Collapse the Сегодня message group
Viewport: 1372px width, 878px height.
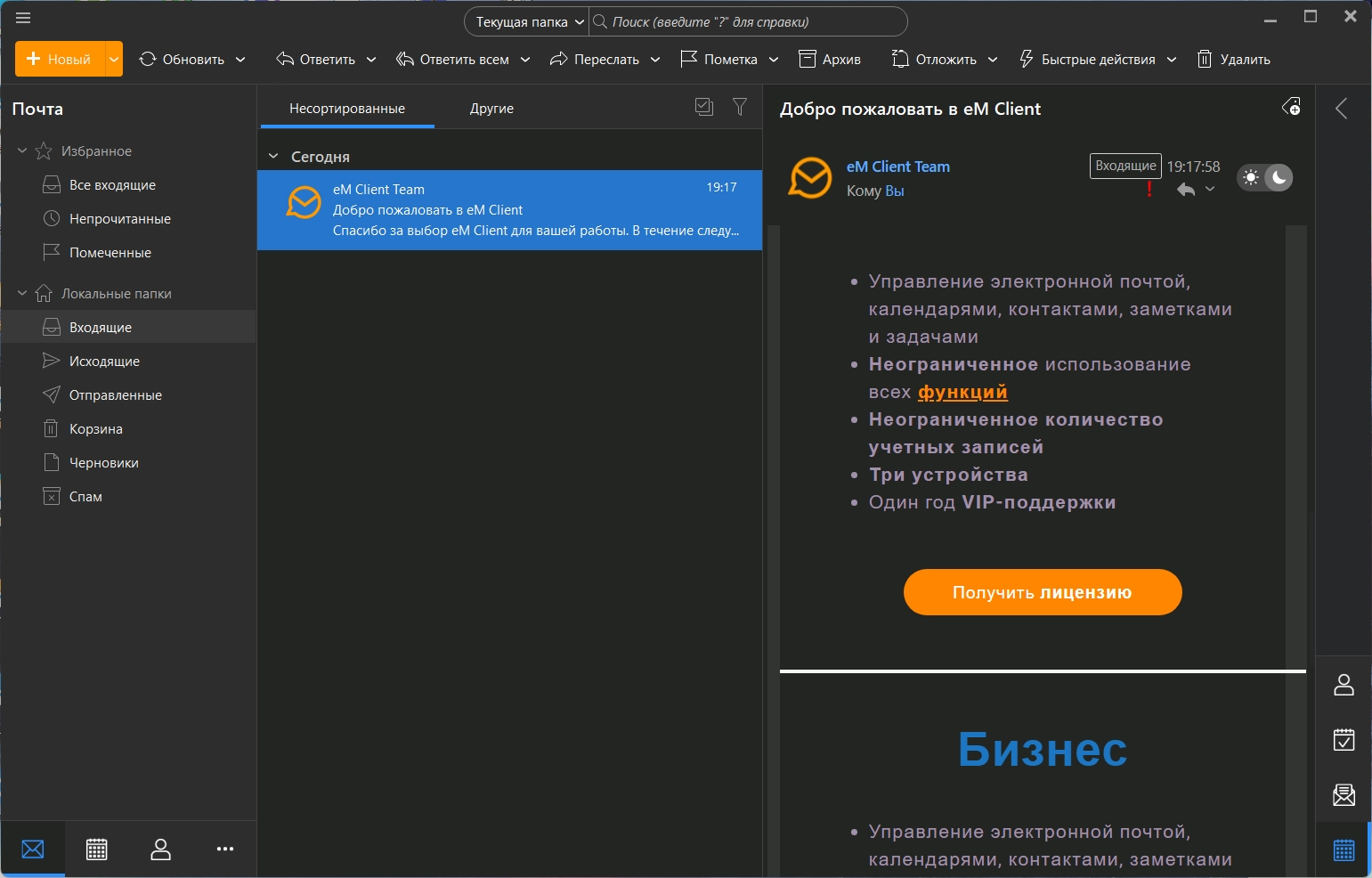(273, 156)
